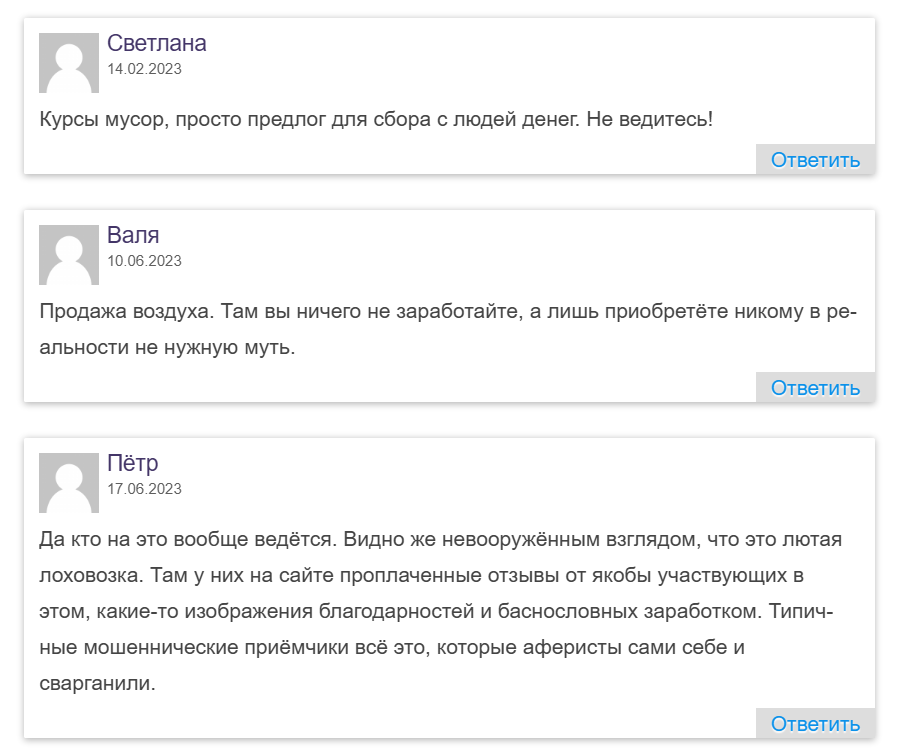Click the word "сварганили" ending Пётр's comment
The image size is (905, 754).
click(98, 684)
